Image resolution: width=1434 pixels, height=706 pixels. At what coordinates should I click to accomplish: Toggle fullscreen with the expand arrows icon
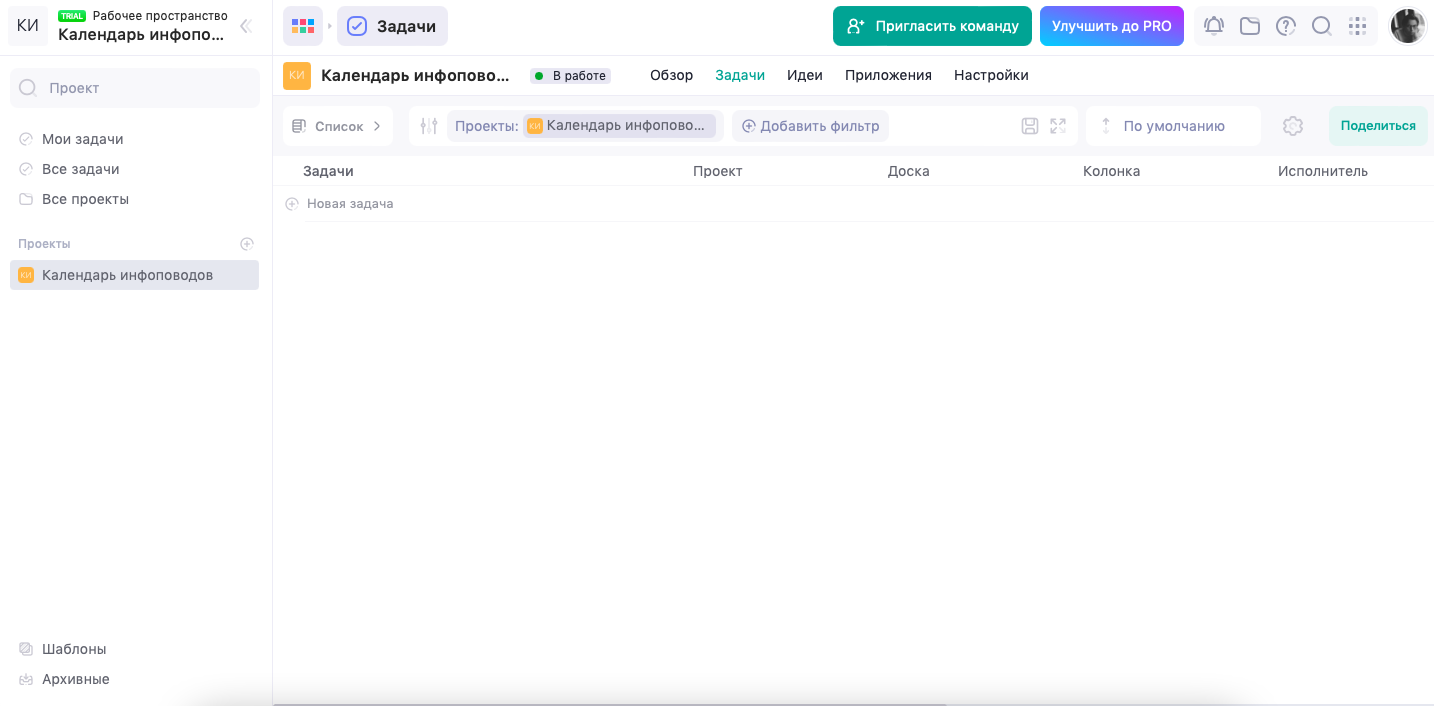point(1058,126)
